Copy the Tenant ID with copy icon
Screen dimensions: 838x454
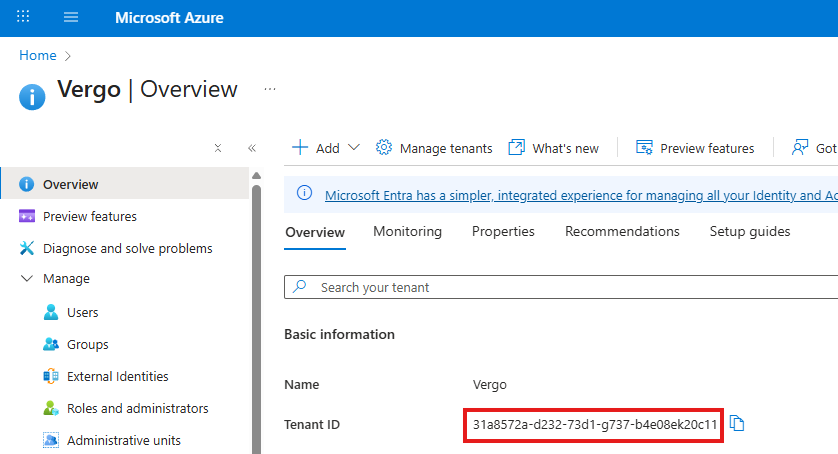[737, 424]
